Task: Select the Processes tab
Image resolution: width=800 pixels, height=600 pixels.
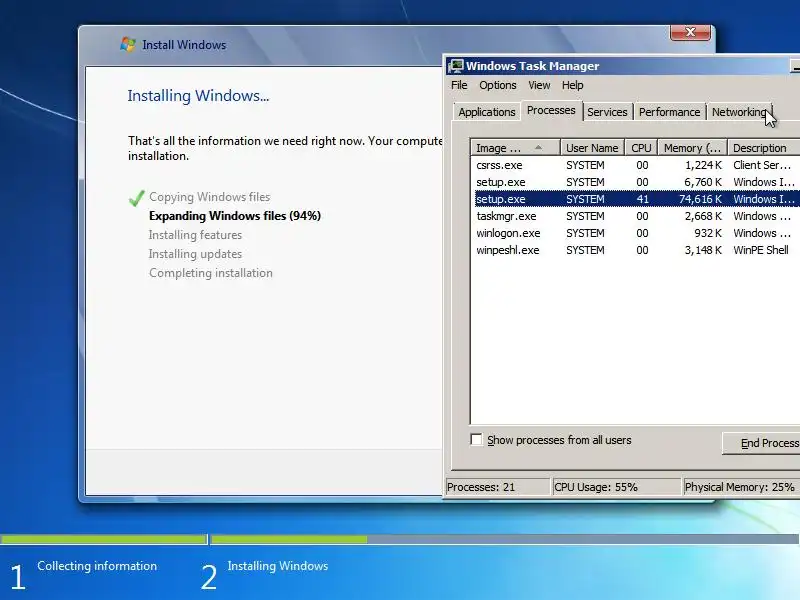Action: coord(551,110)
